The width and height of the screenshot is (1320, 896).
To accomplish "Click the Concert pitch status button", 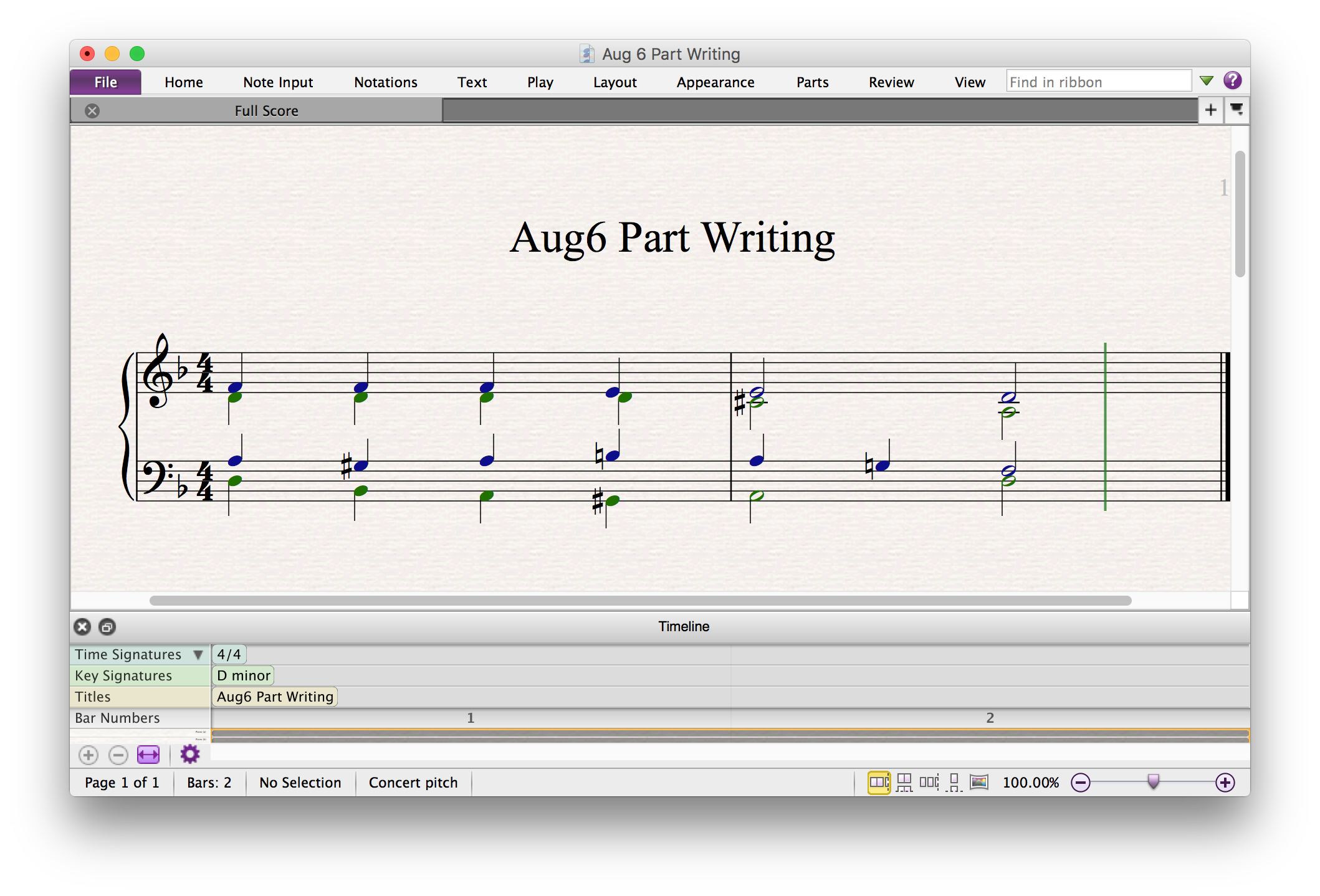I will (413, 783).
